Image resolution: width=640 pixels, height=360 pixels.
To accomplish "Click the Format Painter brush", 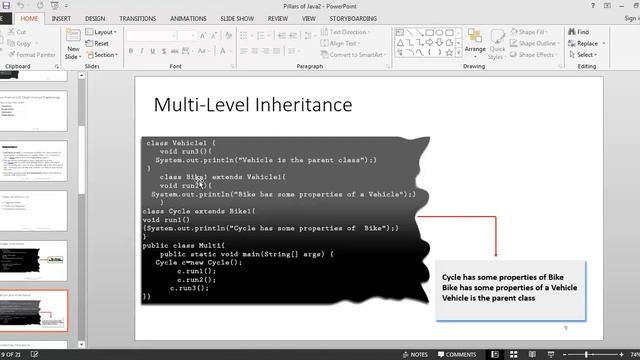I will click(x=32, y=54).
